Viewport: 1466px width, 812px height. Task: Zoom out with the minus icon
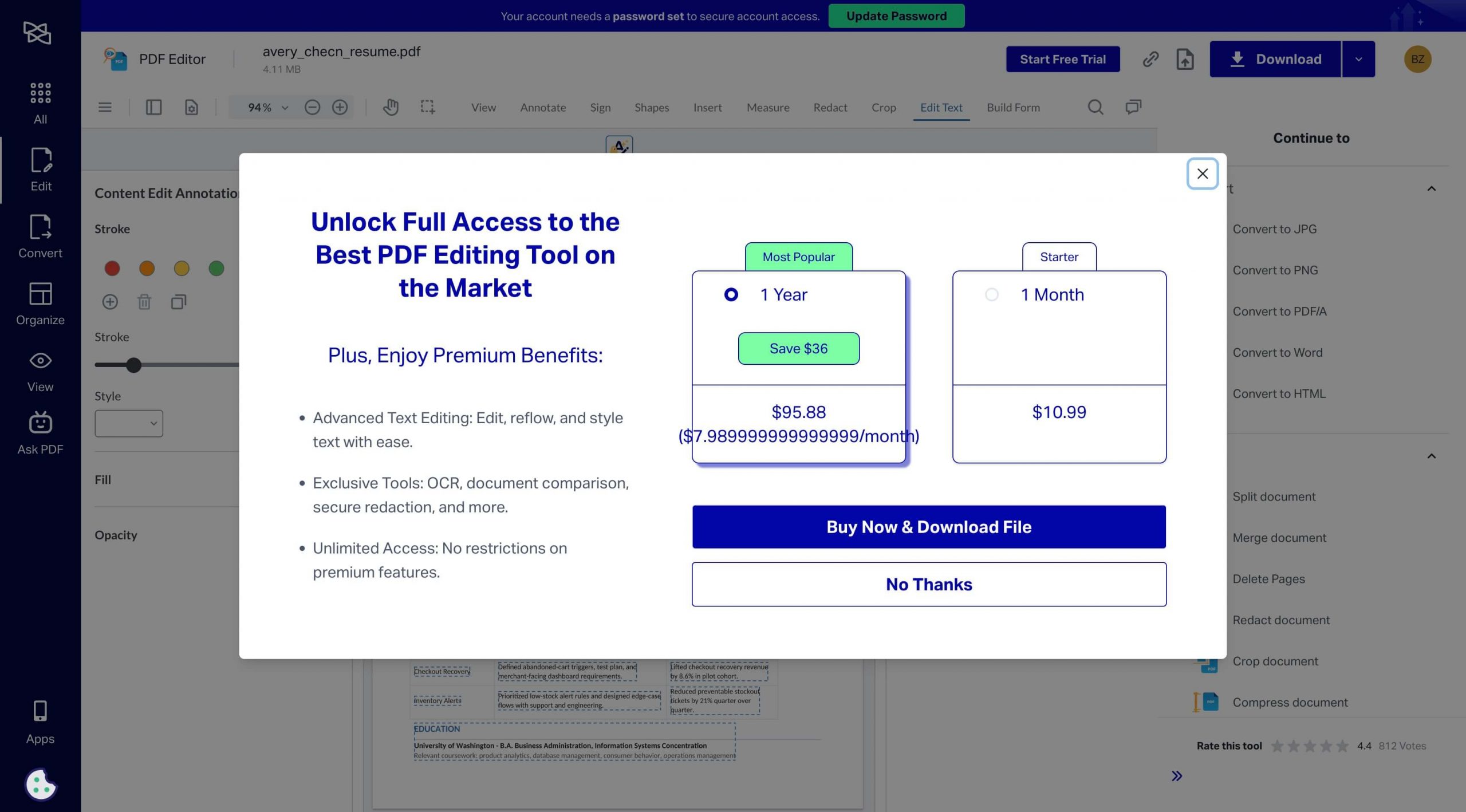[x=312, y=107]
